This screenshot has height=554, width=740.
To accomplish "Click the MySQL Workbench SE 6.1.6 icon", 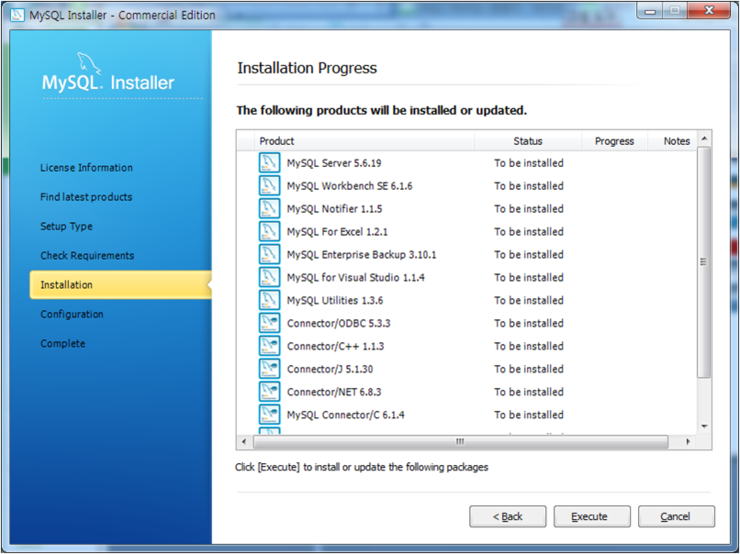I will (269, 186).
